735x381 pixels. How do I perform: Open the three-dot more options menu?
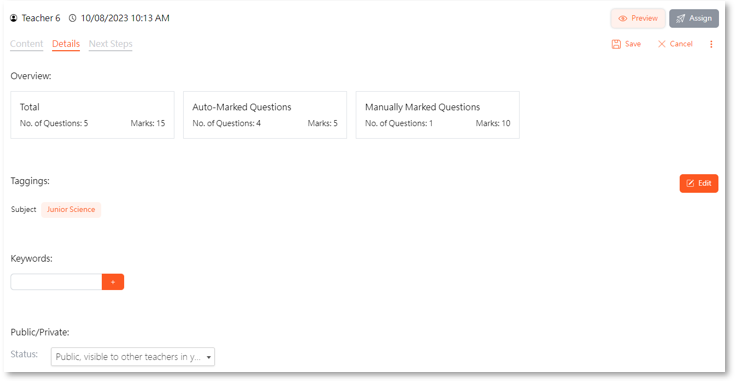[x=711, y=44]
